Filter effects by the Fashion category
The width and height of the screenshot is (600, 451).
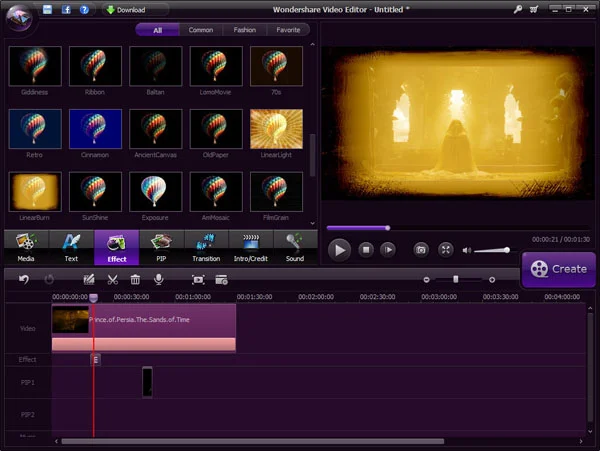(x=245, y=30)
